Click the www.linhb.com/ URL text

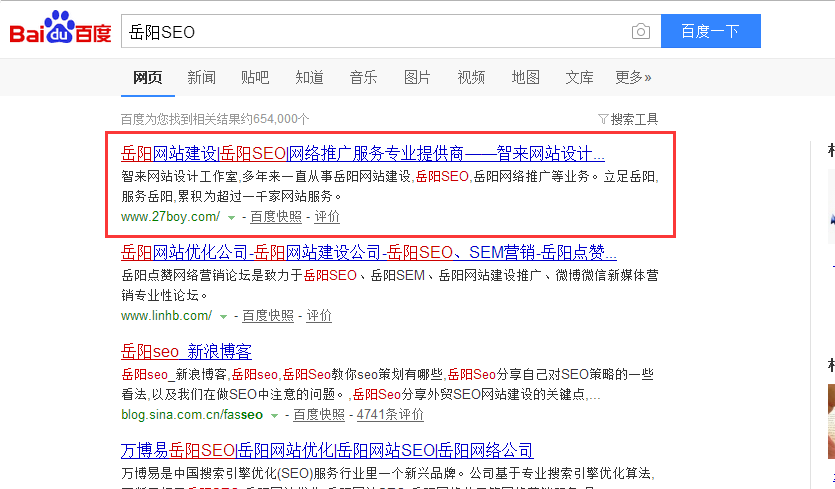167,316
